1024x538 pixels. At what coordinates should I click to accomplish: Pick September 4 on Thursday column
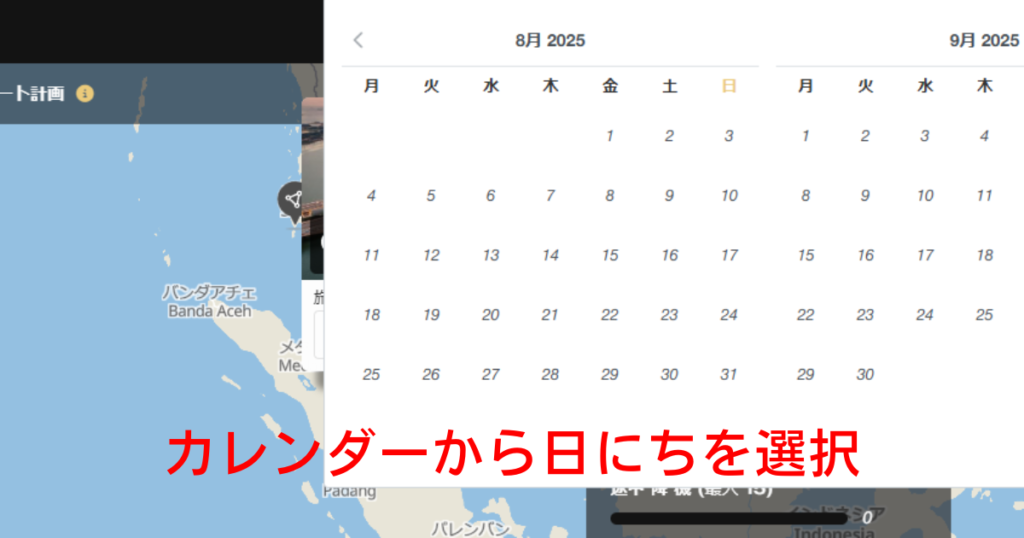(984, 136)
